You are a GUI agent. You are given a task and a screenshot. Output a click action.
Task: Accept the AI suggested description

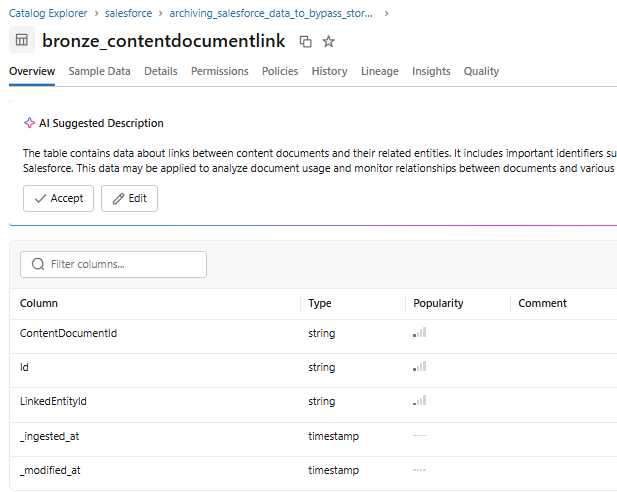(58, 198)
